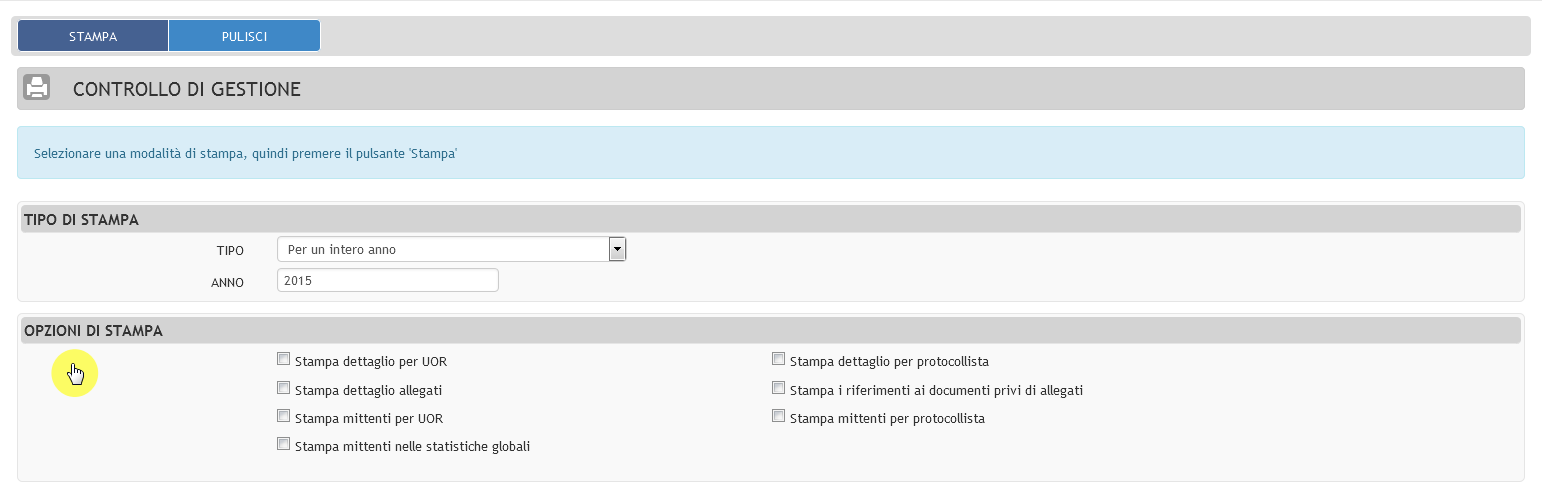1542x489 pixels.
Task: Click the ANNO field label
Action: [227, 283]
